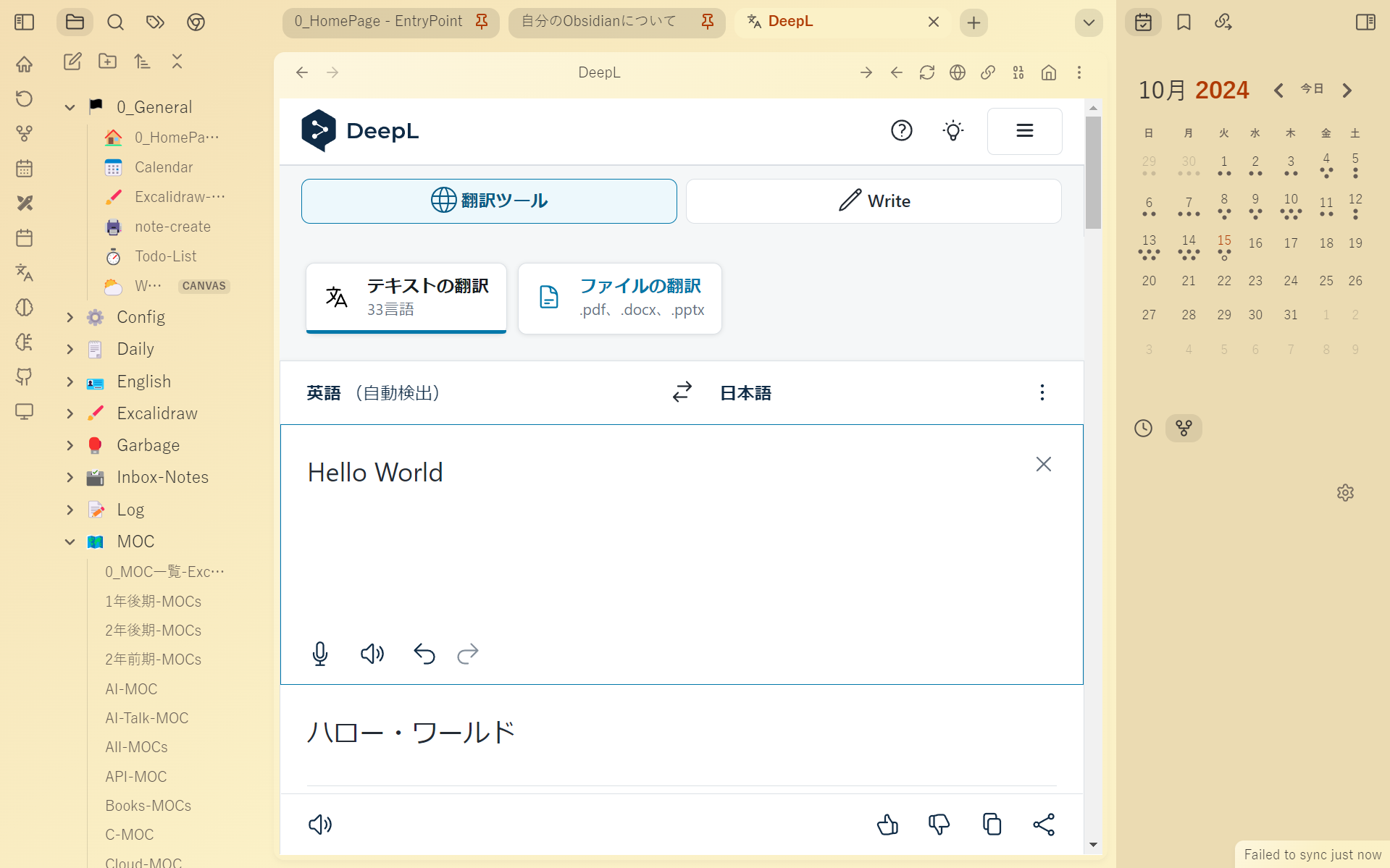Expand the Config folder

(70, 317)
